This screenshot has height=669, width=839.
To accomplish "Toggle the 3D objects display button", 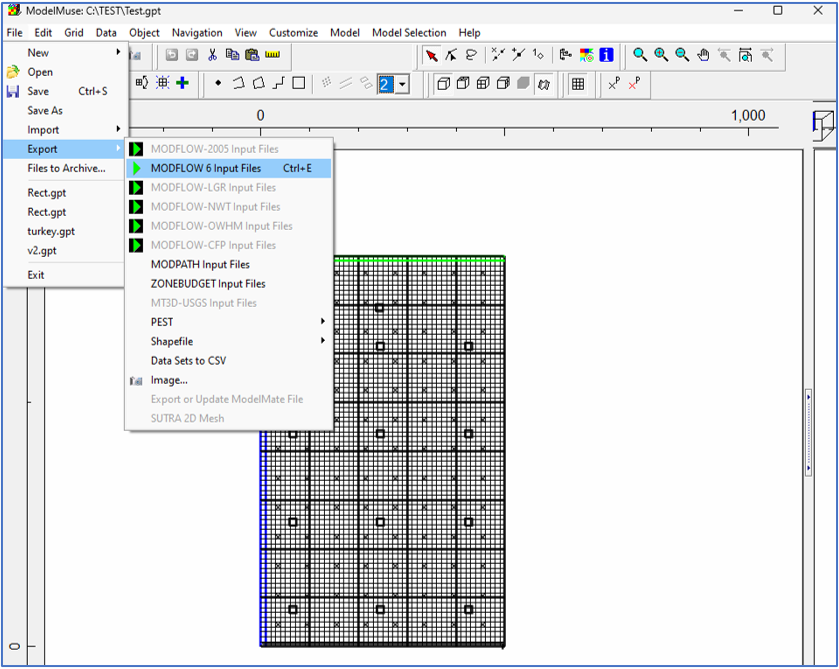I will [x=544, y=84].
